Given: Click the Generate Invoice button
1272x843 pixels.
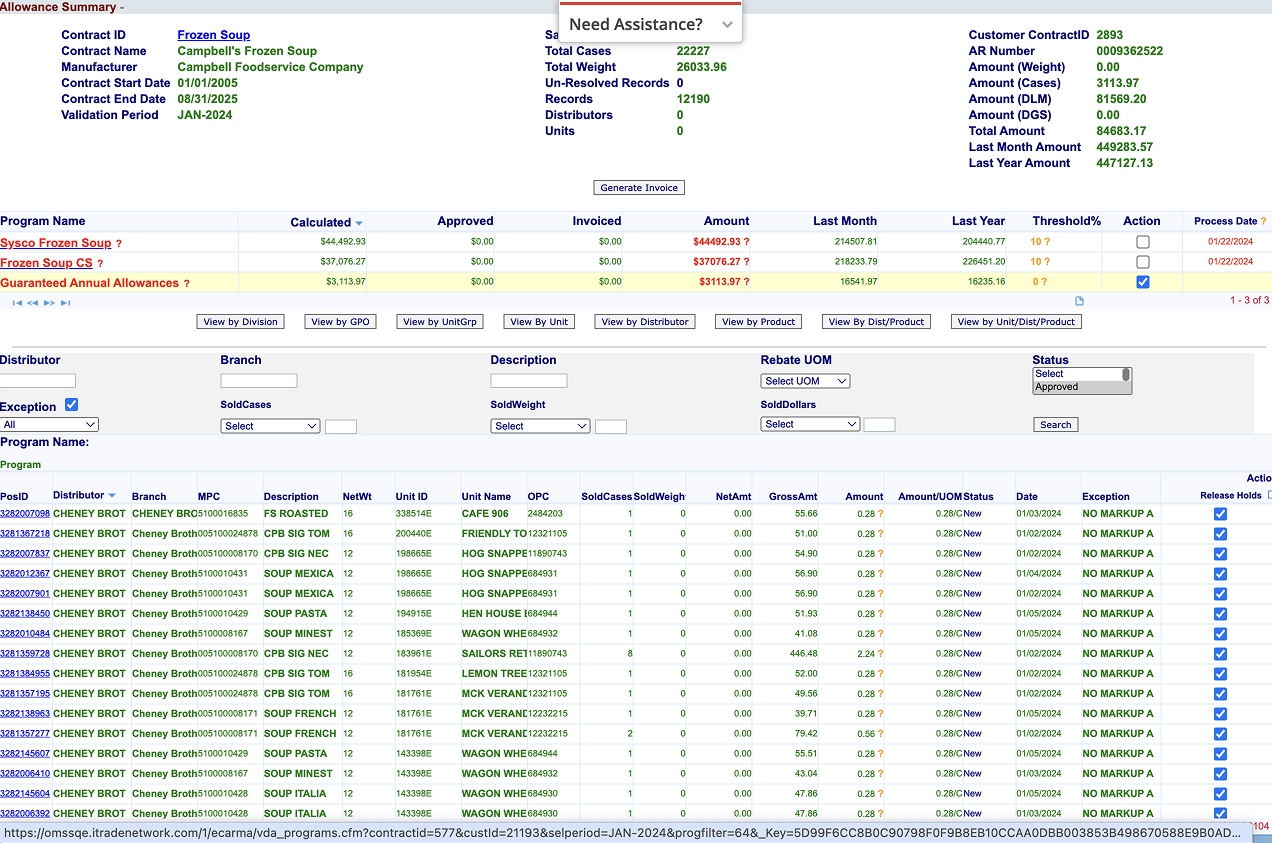Looking at the screenshot, I should pos(640,188).
